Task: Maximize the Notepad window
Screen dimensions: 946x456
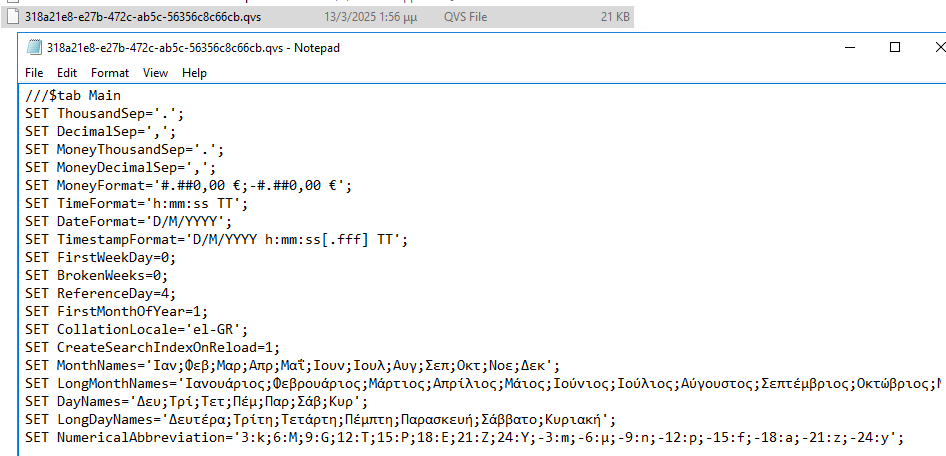Action: (895, 48)
